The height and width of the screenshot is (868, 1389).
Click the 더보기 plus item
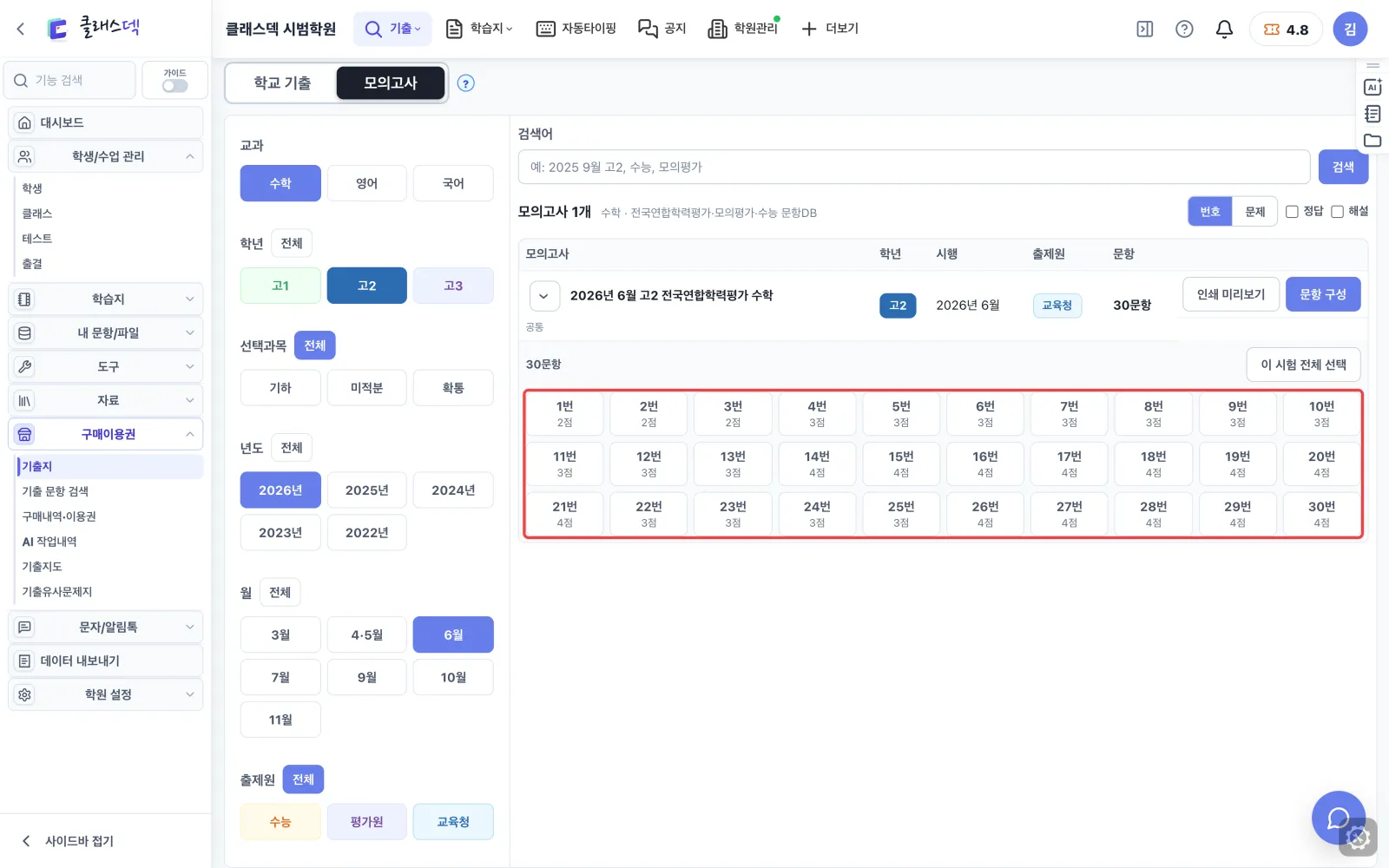pyautogui.click(x=830, y=29)
